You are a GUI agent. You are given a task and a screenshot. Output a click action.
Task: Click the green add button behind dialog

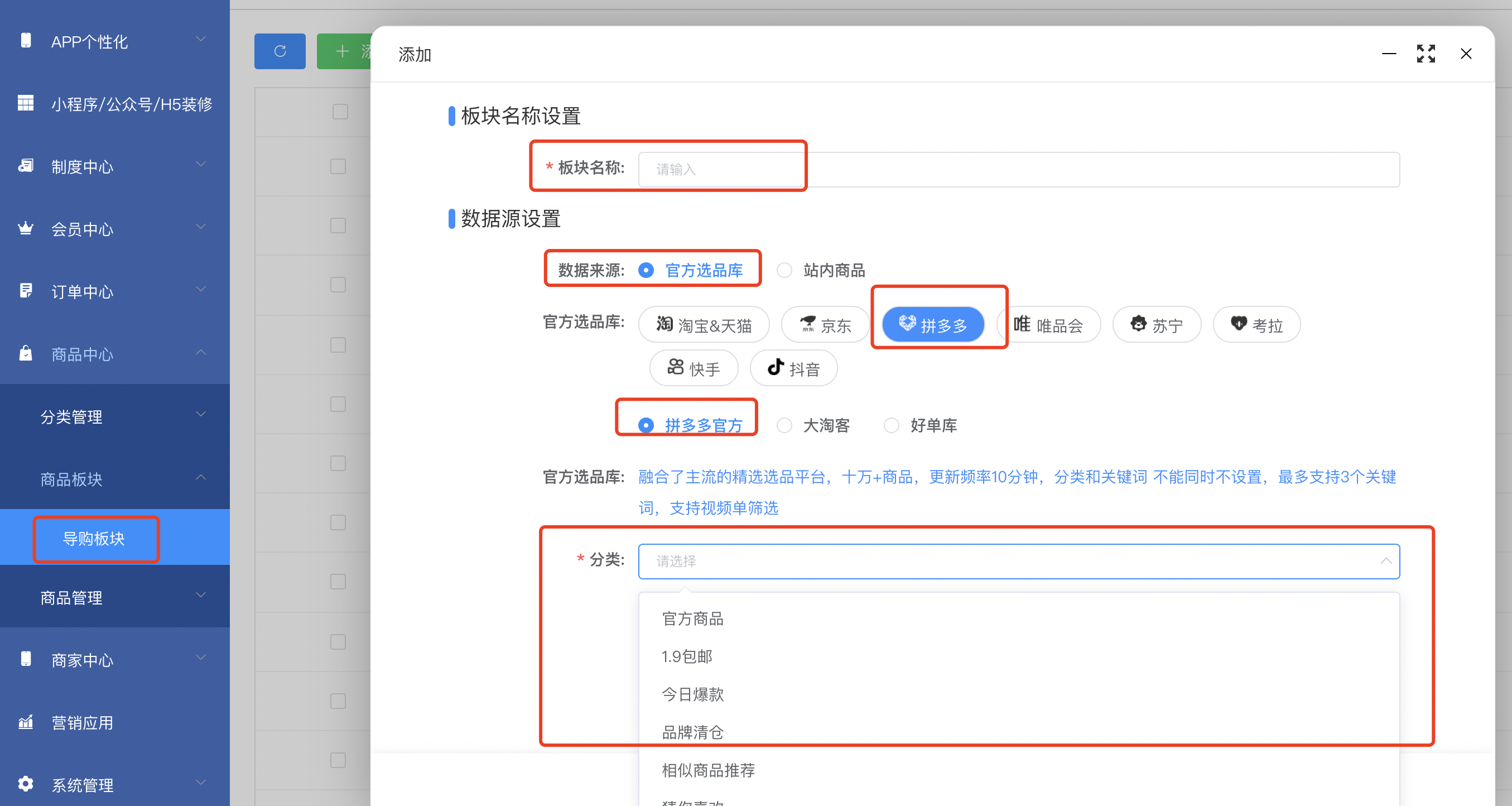(x=344, y=52)
